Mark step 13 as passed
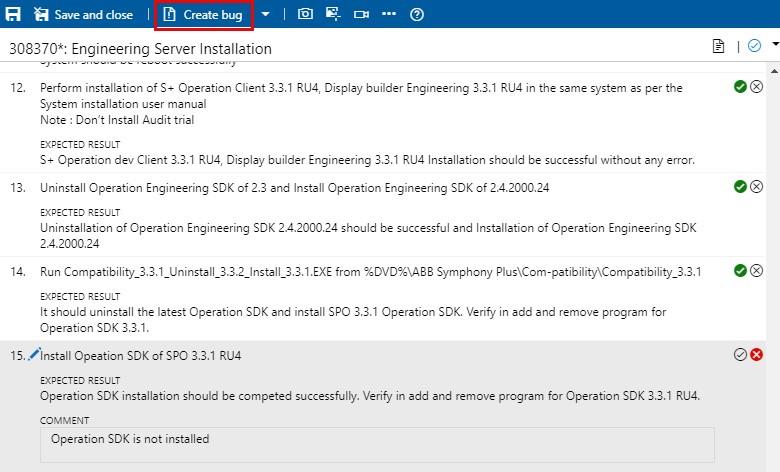The image size is (780, 472). [740, 187]
